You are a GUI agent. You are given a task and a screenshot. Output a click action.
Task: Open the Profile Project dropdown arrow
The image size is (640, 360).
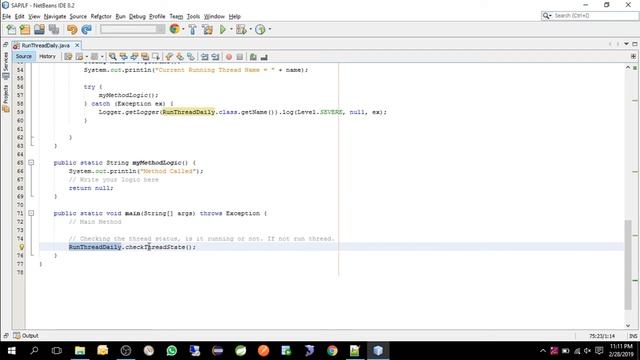pyautogui.click(x=269, y=29)
